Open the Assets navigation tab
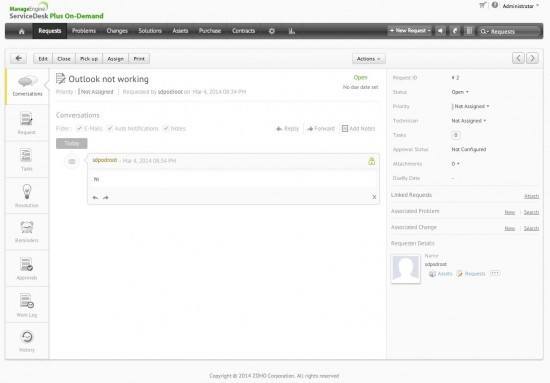This screenshot has height=383, width=550. click(x=180, y=31)
